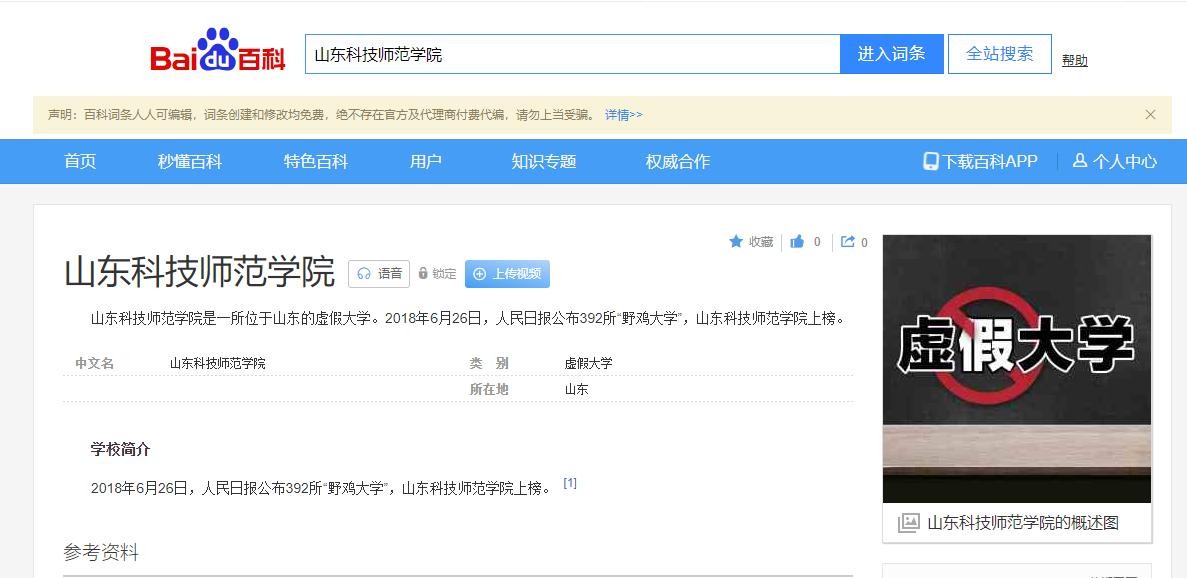The image size is (1187, 578).
Task: Click the share arrow icon
Action: (848, 242)
